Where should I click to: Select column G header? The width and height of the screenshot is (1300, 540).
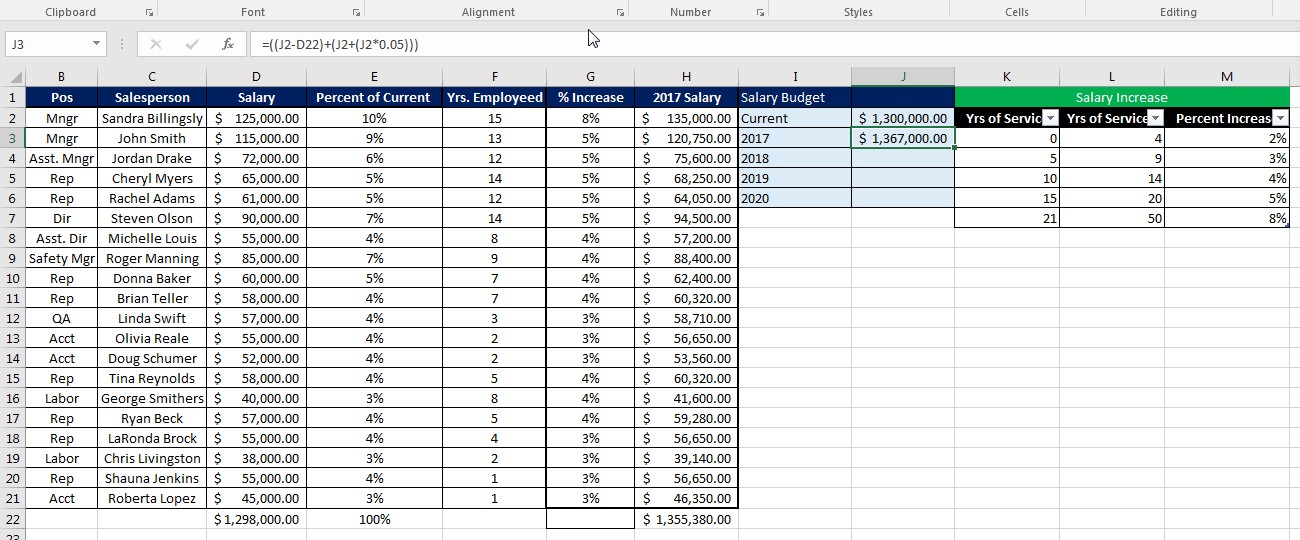point(590,77)
